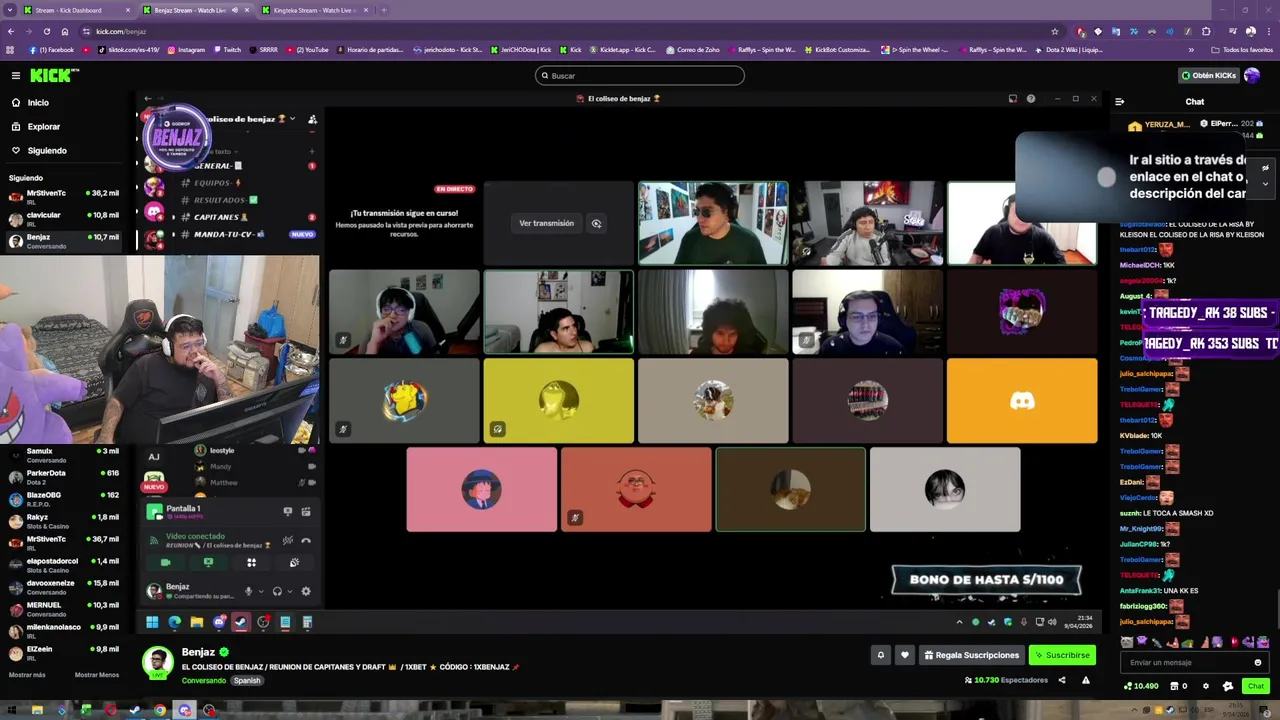The width and height of the screenshot is (1280, 720).
Task: Expand hidden bookmarks chevron
Action: 1191,50
